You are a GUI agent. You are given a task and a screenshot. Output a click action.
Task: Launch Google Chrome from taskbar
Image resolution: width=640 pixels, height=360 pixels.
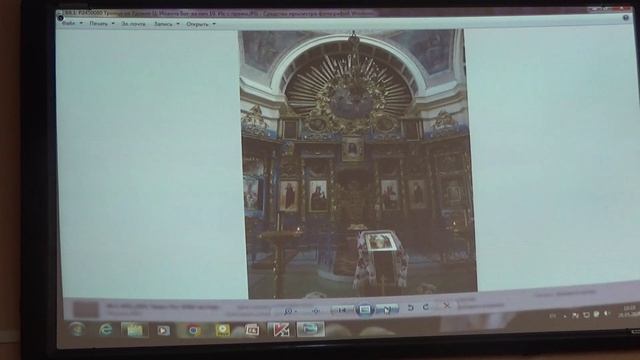193,330
